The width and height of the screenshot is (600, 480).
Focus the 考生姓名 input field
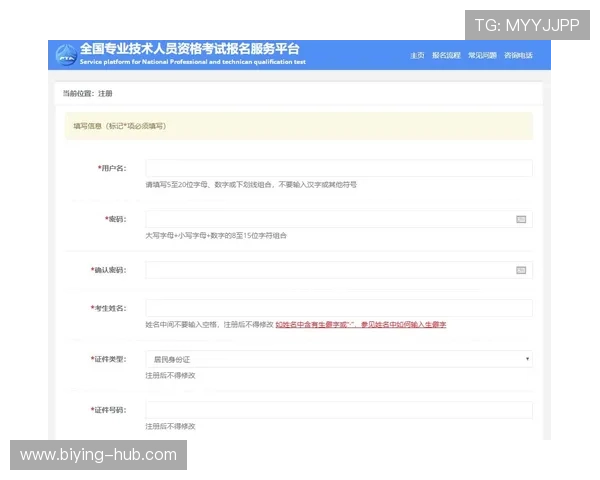pyautogui.click(x=339, y=308)
